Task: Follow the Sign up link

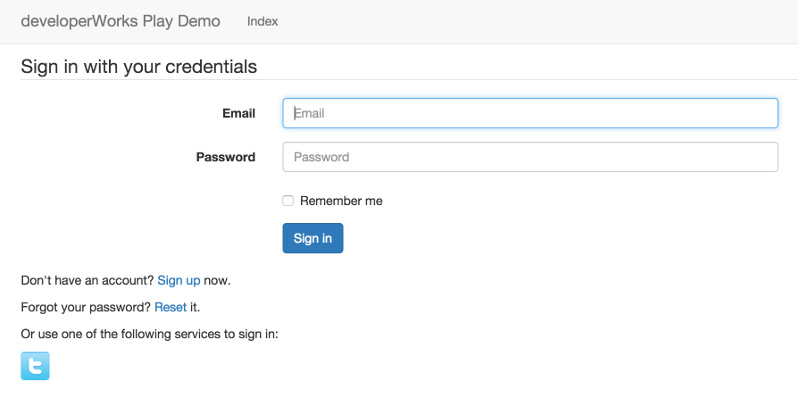Action: coord(179,281)
